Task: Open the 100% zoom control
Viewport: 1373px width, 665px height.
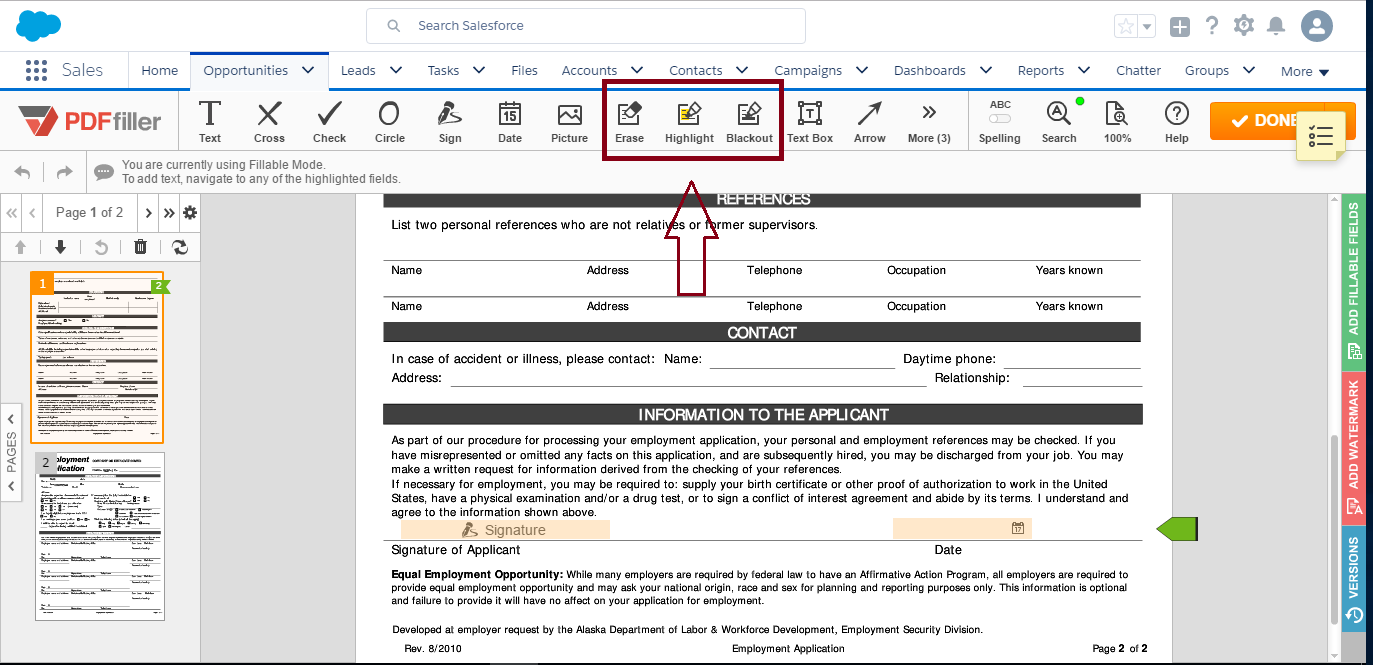Action: tap(1117, 122)
